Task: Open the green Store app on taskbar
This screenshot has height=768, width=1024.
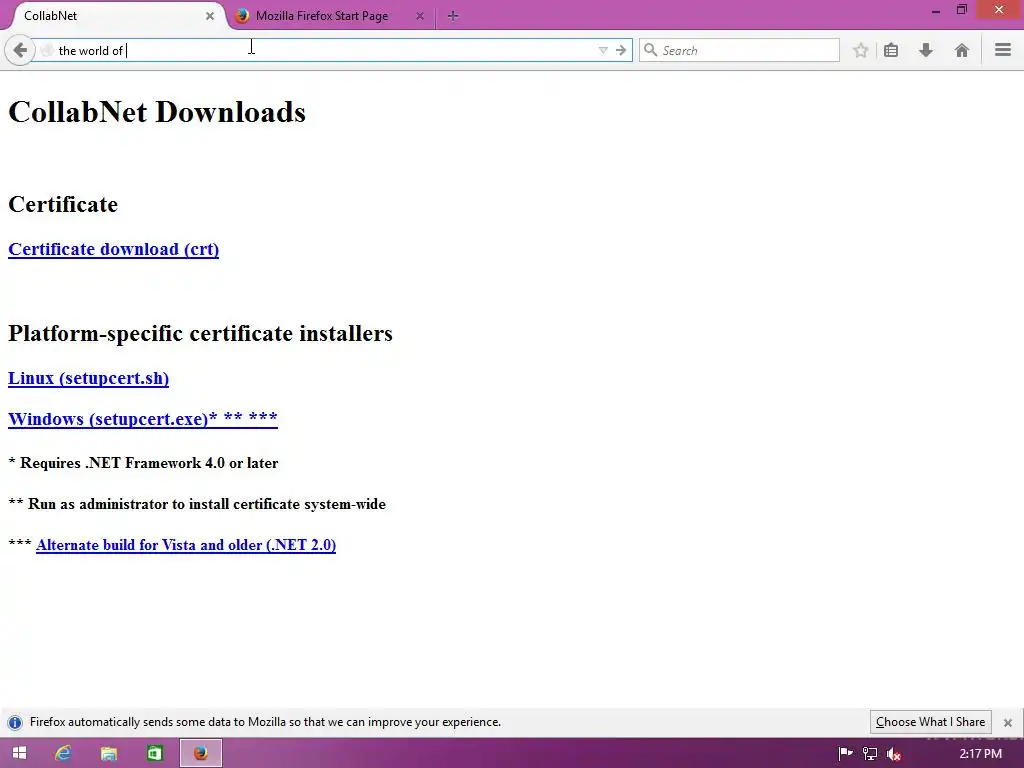Action: point(155,754)
